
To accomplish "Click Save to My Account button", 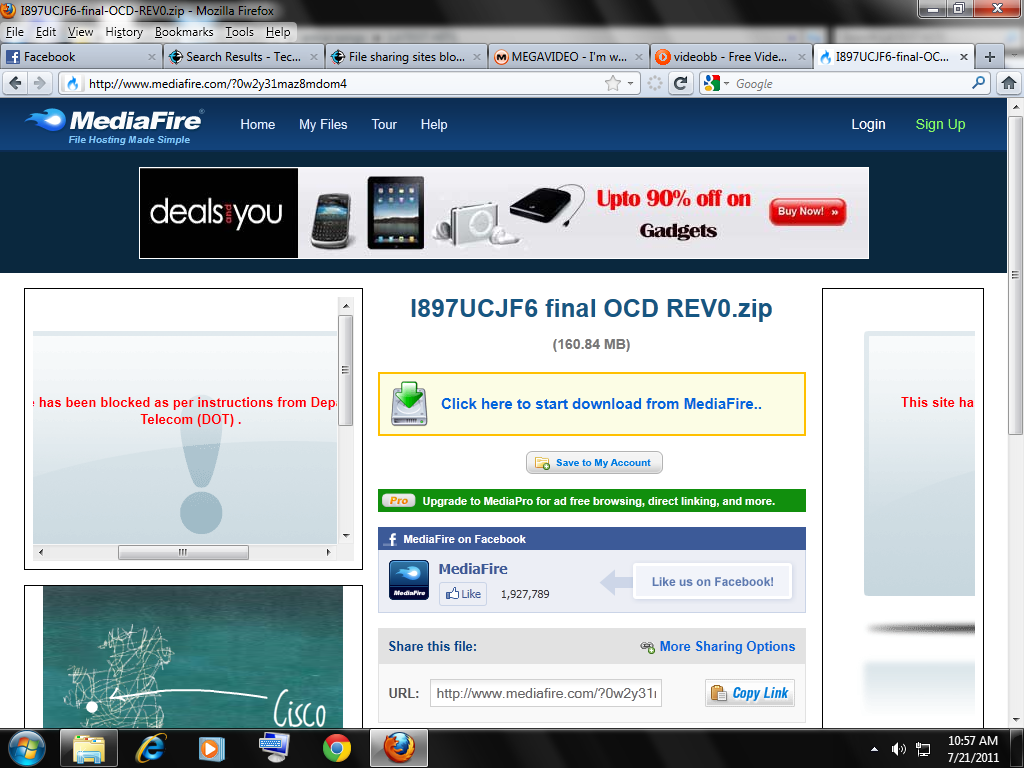I will click(594, 462).
